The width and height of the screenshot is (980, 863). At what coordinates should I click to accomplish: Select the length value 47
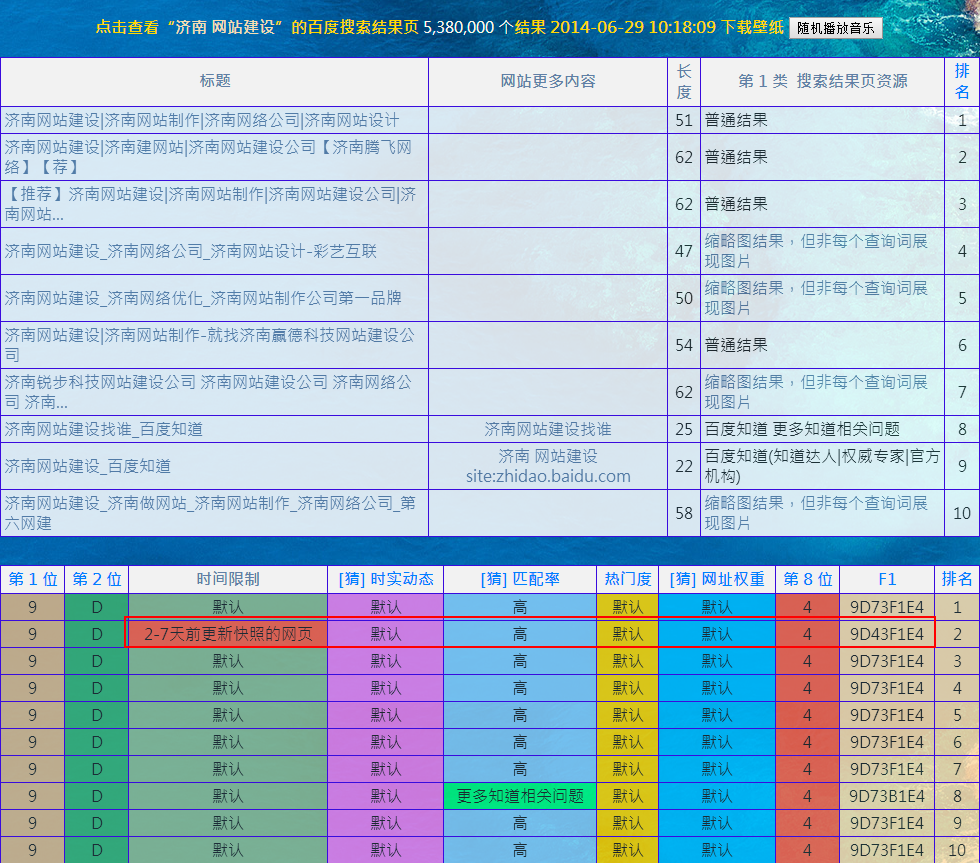click(684, 251)
